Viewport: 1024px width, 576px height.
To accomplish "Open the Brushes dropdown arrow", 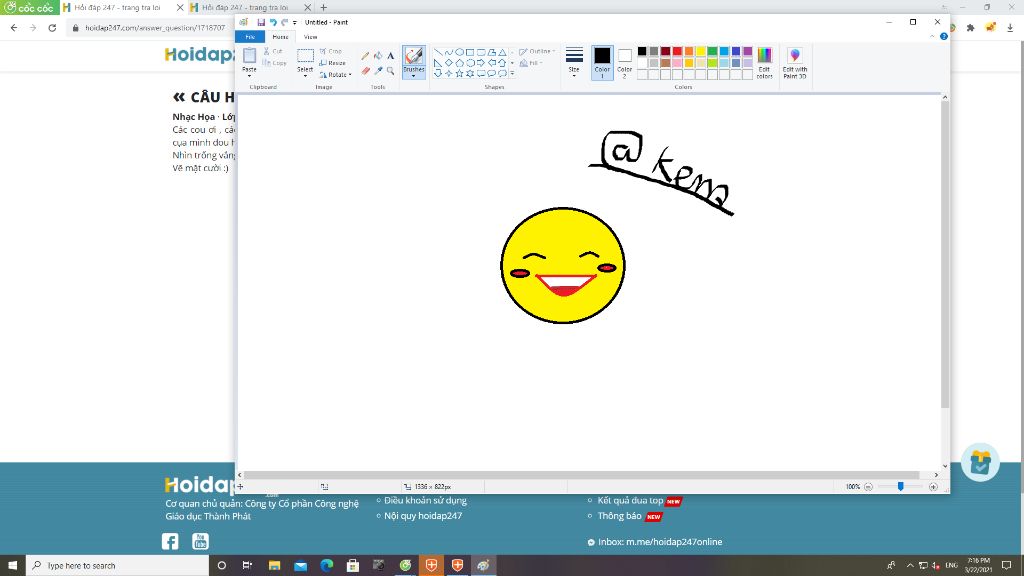I will (x=413, y=76).
